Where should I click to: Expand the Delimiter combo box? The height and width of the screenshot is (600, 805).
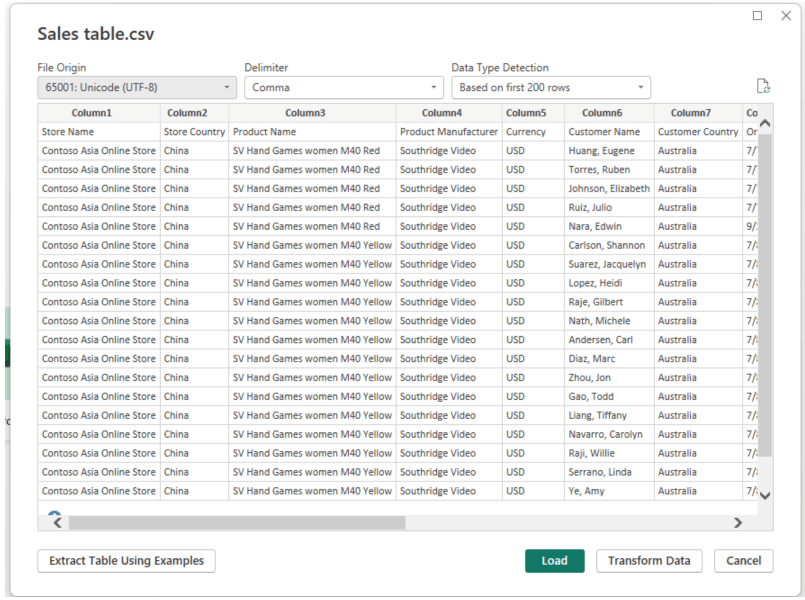pos(344,88)
